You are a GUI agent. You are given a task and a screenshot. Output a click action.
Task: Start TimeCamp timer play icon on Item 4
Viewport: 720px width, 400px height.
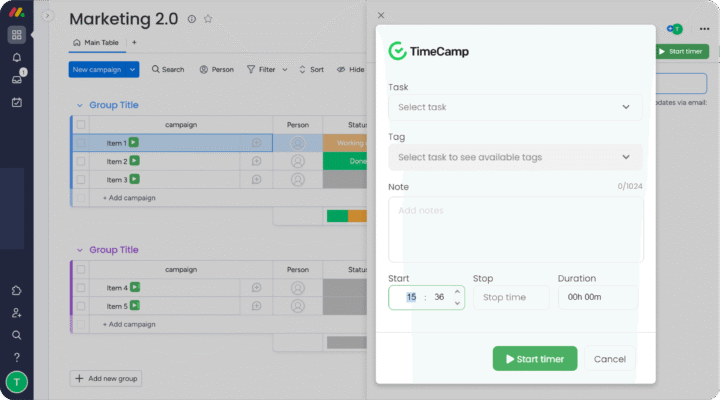pos(135,287)
